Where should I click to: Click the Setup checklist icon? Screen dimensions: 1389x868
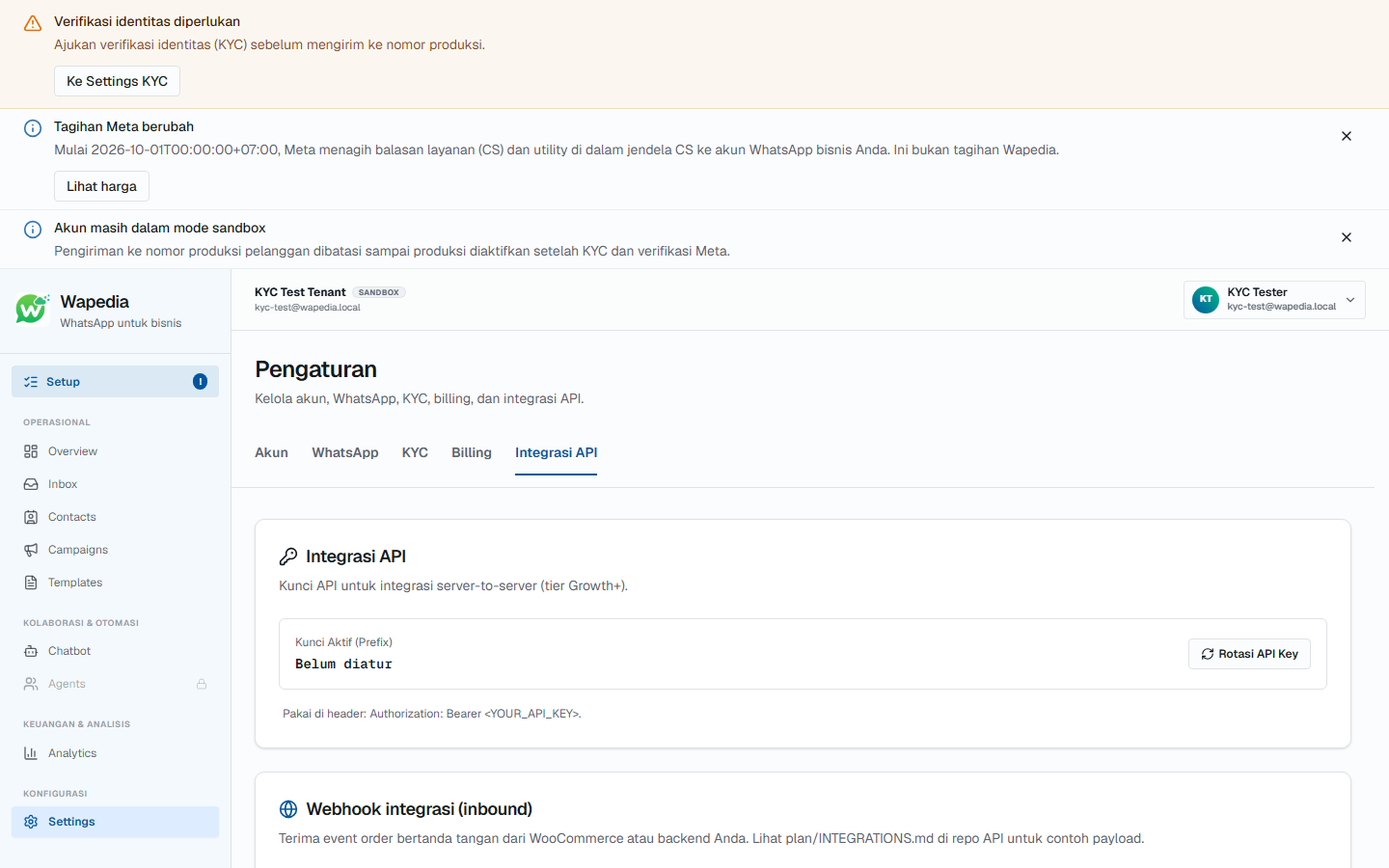tap(31, 382)
